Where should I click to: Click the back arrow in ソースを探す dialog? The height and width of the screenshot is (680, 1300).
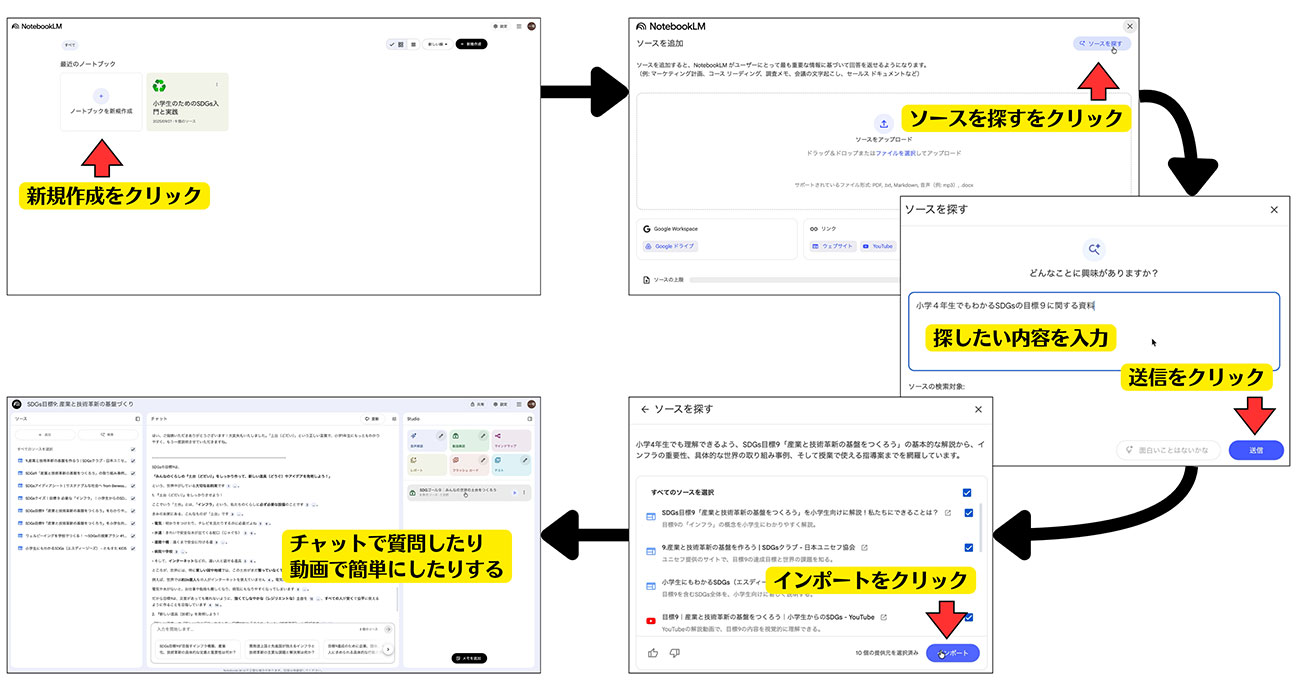pyautogui.click(x=645, y=409)
